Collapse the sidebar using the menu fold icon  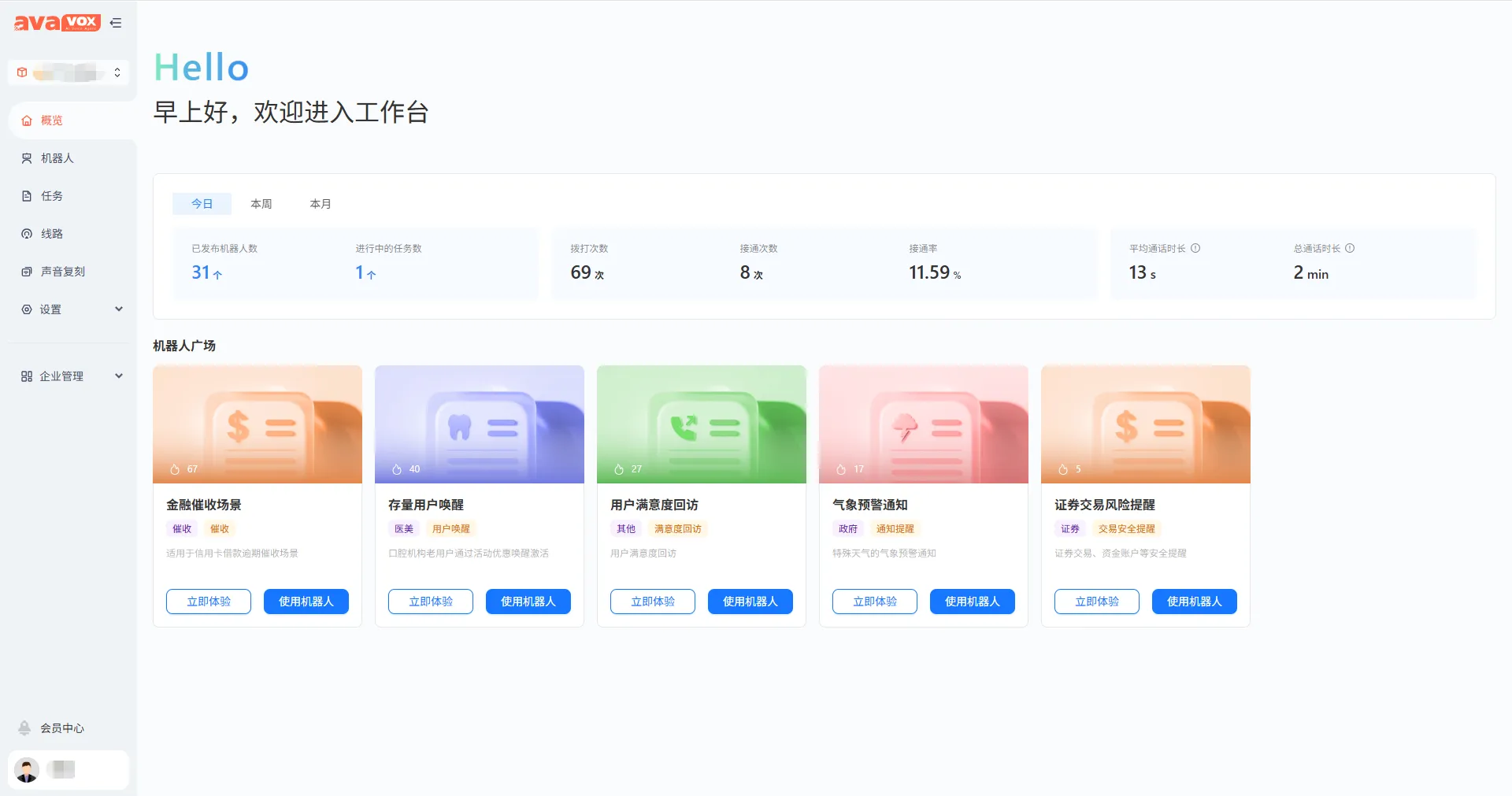coord(116,23)
